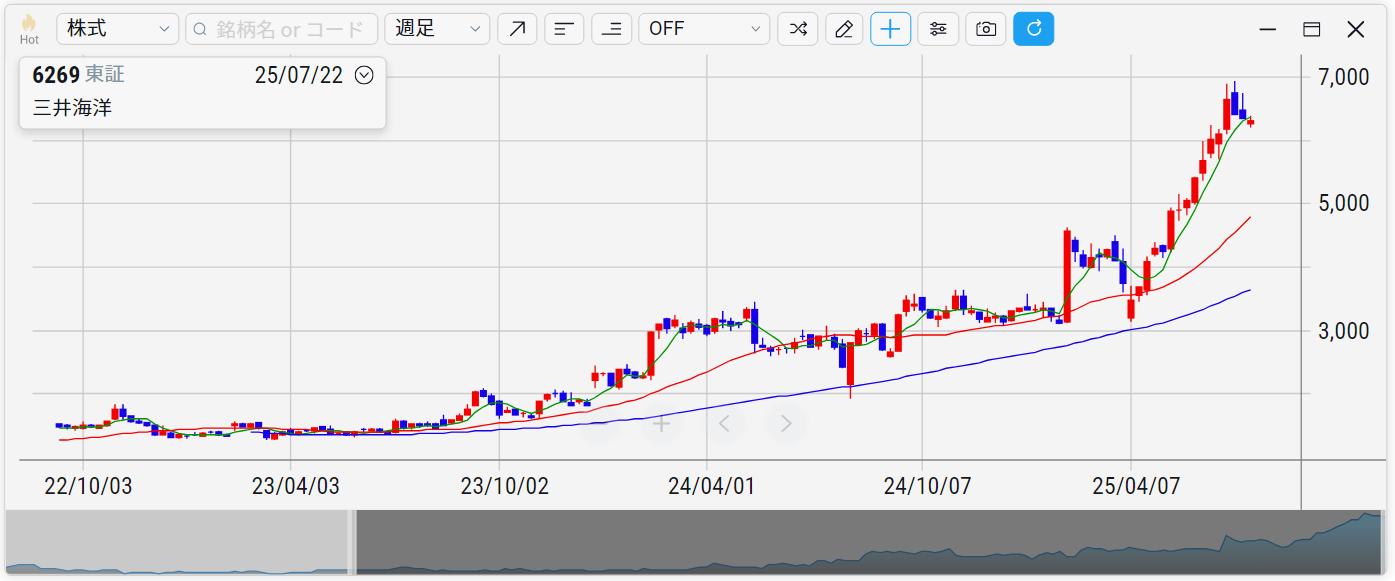Open the 株式 asset type dropdown
Image resolution: width=1395 pixels, height=581 pixels.
click(x=117, y=29)
